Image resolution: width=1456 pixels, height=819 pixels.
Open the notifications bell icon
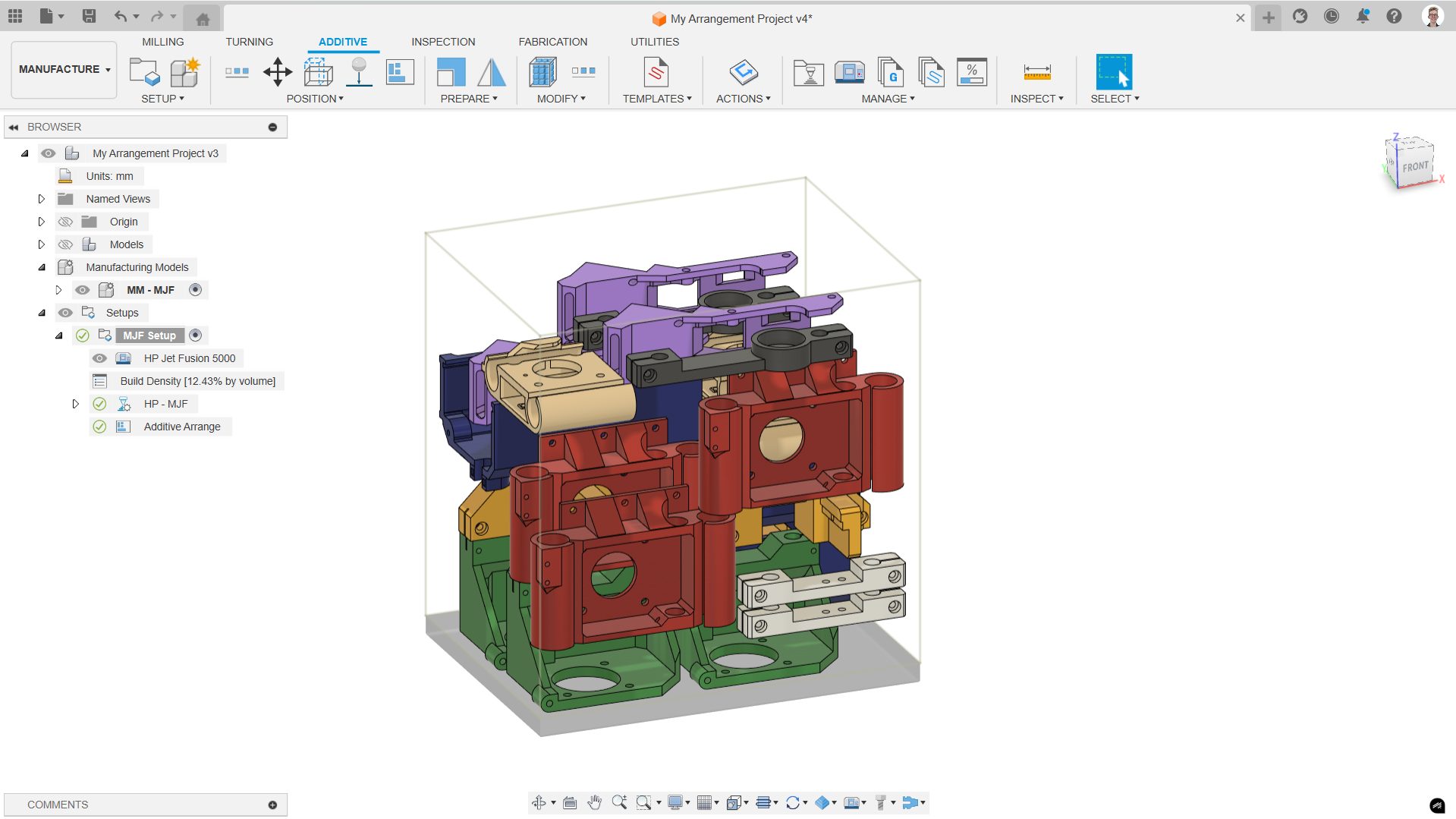(x=1363, y=16)
